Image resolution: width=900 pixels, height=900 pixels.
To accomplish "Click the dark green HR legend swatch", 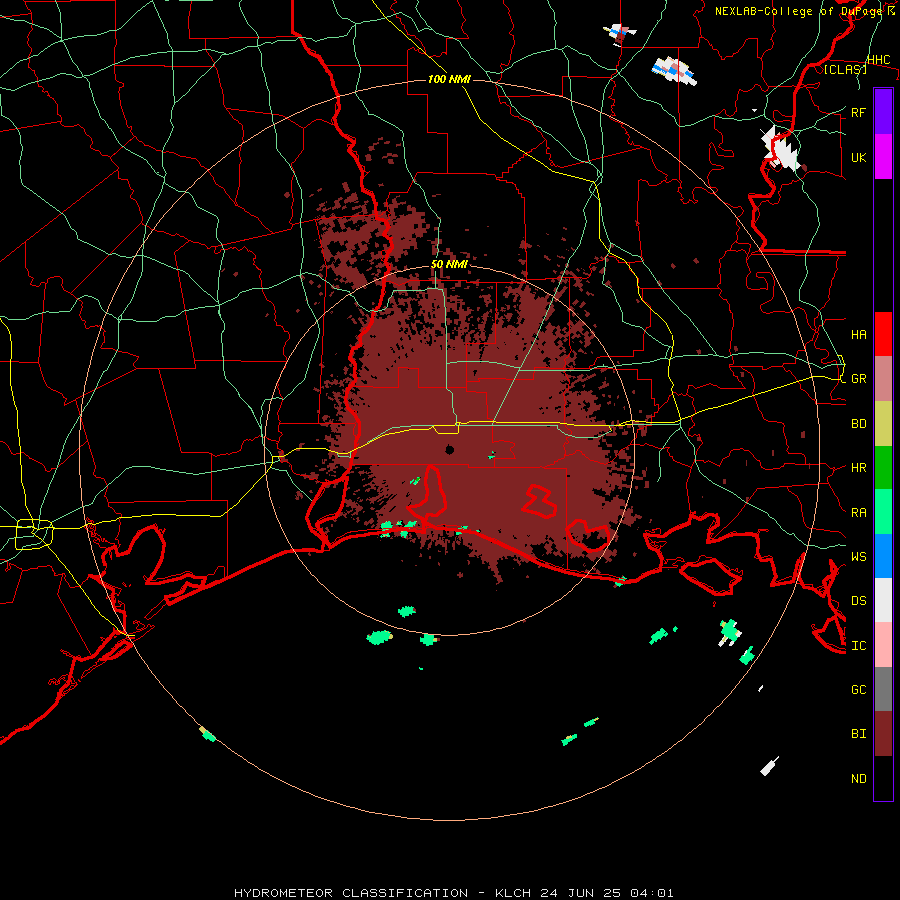I will [883, 468].
